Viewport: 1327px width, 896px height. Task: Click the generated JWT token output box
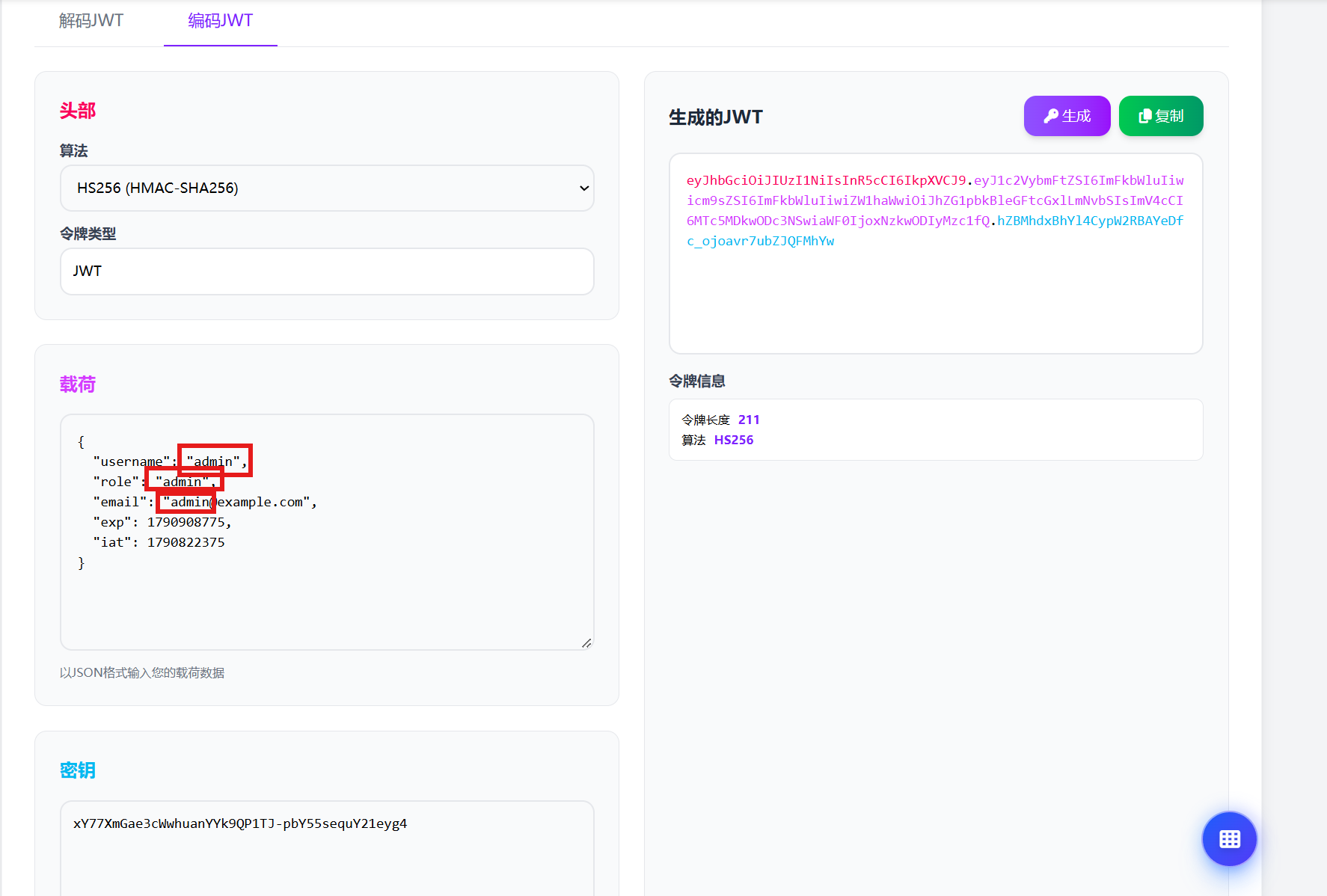pyautogui.click(x=936, y=254)
